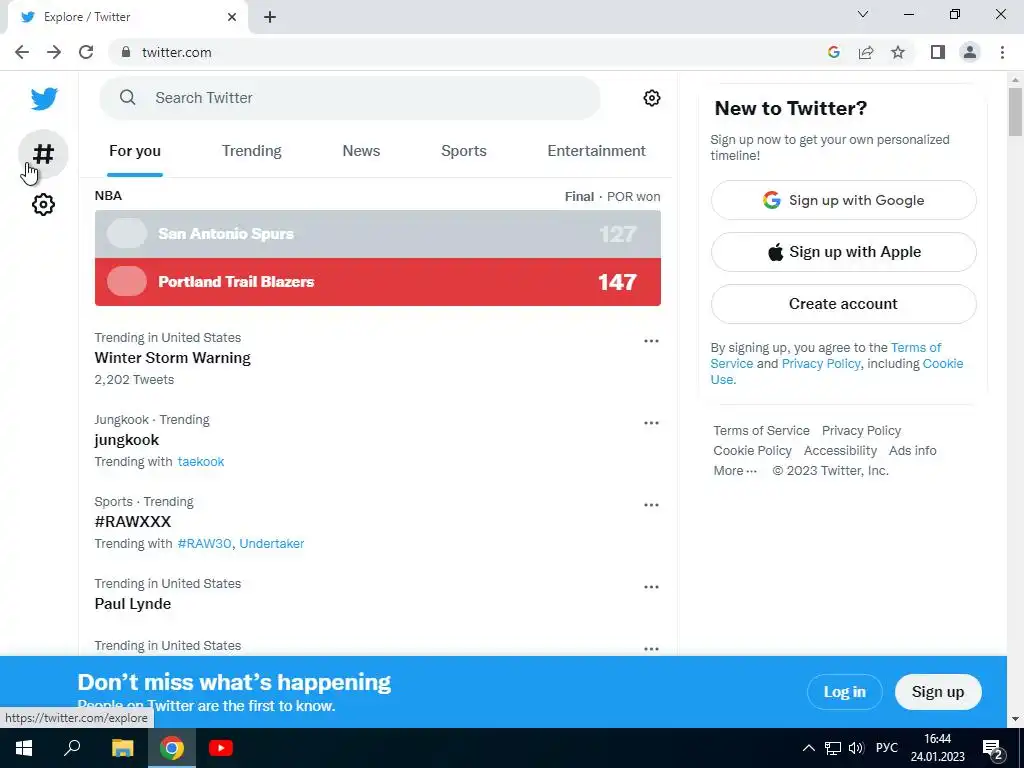Switch to the News tab
Image resolution: width=1024 pixels, height=768 pixels.
point(361,151)
